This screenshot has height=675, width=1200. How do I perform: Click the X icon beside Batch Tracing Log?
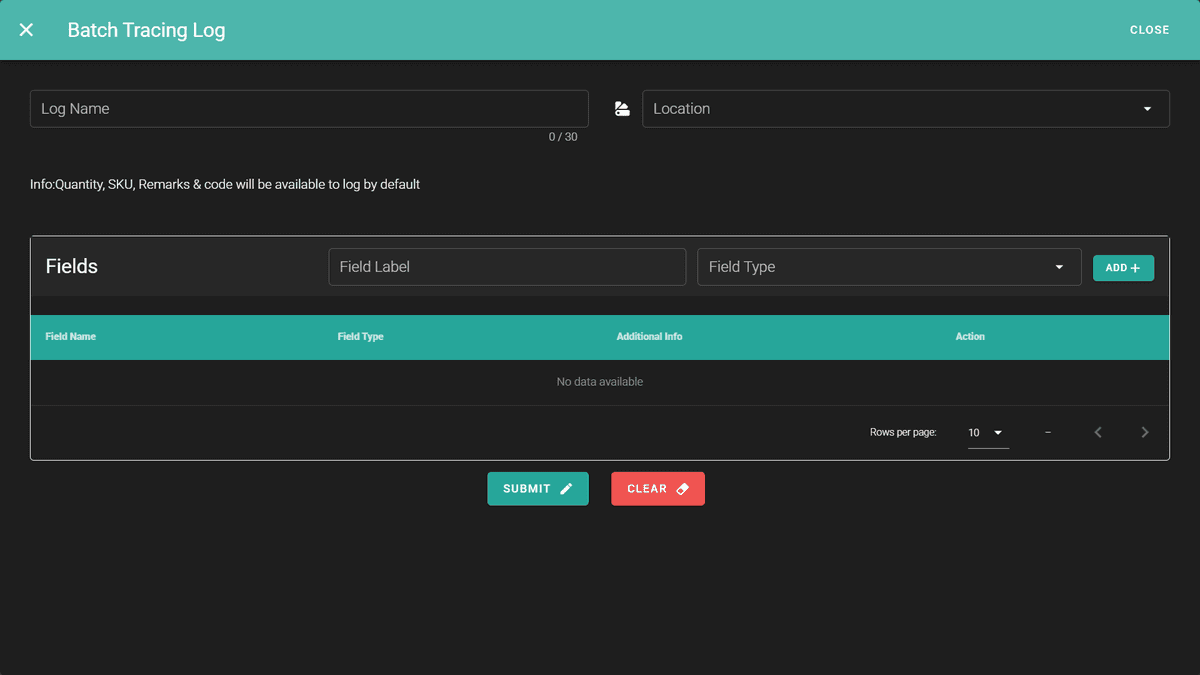click(26, 30)
